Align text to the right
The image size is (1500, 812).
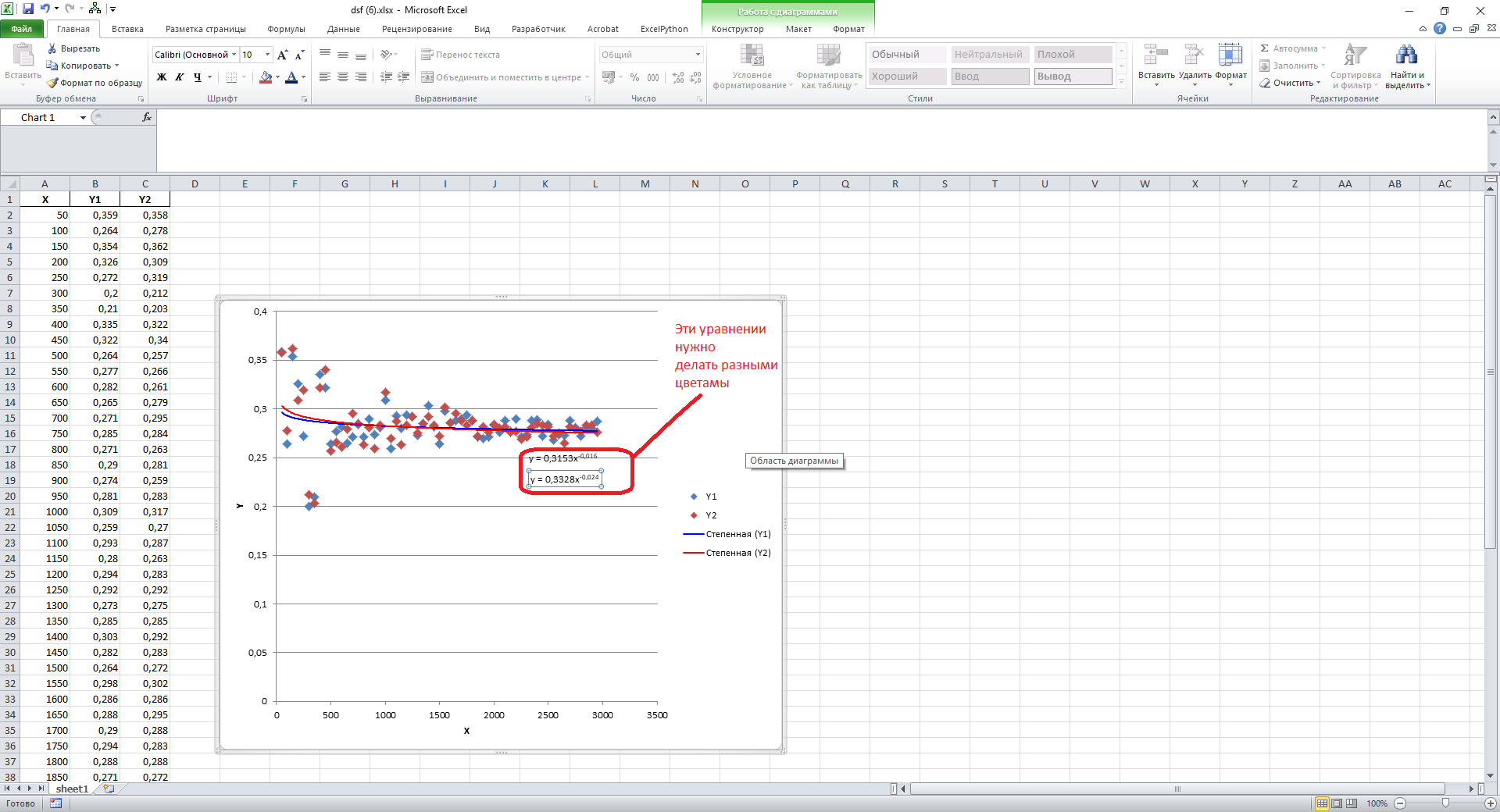tap(361, 77)
